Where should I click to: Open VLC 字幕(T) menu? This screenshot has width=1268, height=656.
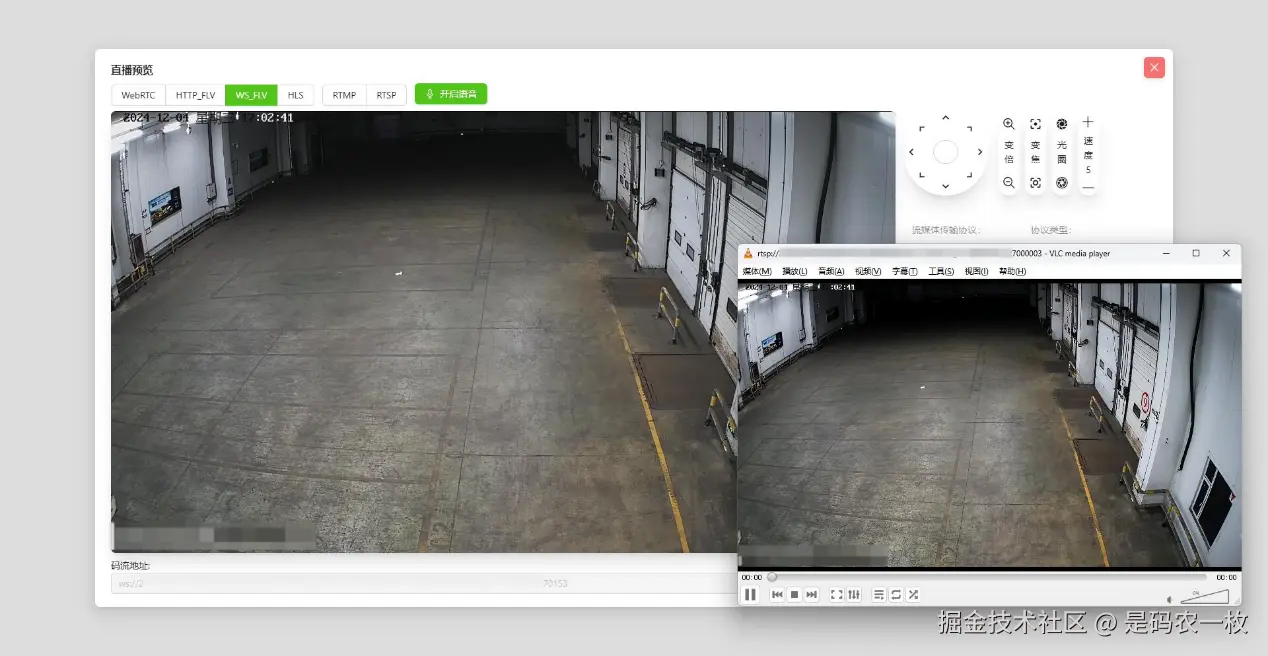tap(905, 271)
